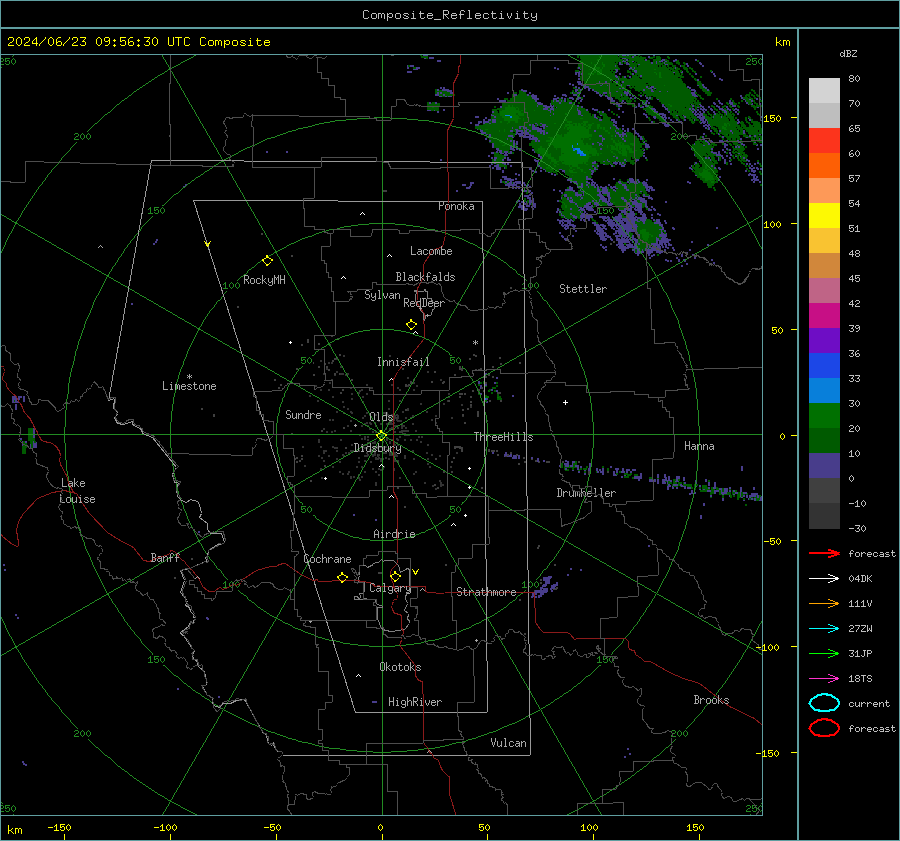Click the Stettler city label
This screenshot has height=841, width=900.
click(x=583, y=289)
